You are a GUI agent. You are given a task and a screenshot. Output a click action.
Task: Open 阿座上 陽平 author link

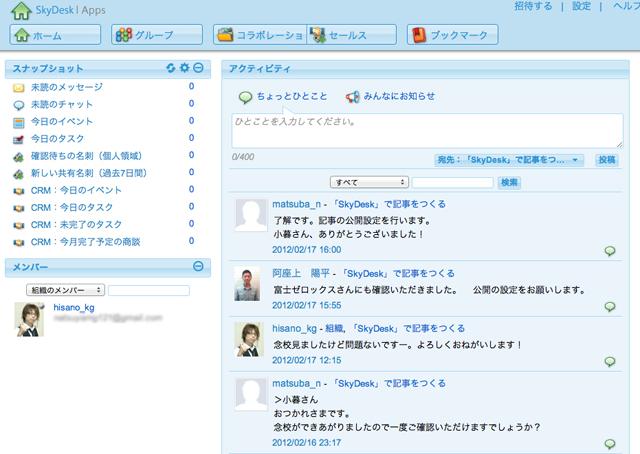point(301,273)
